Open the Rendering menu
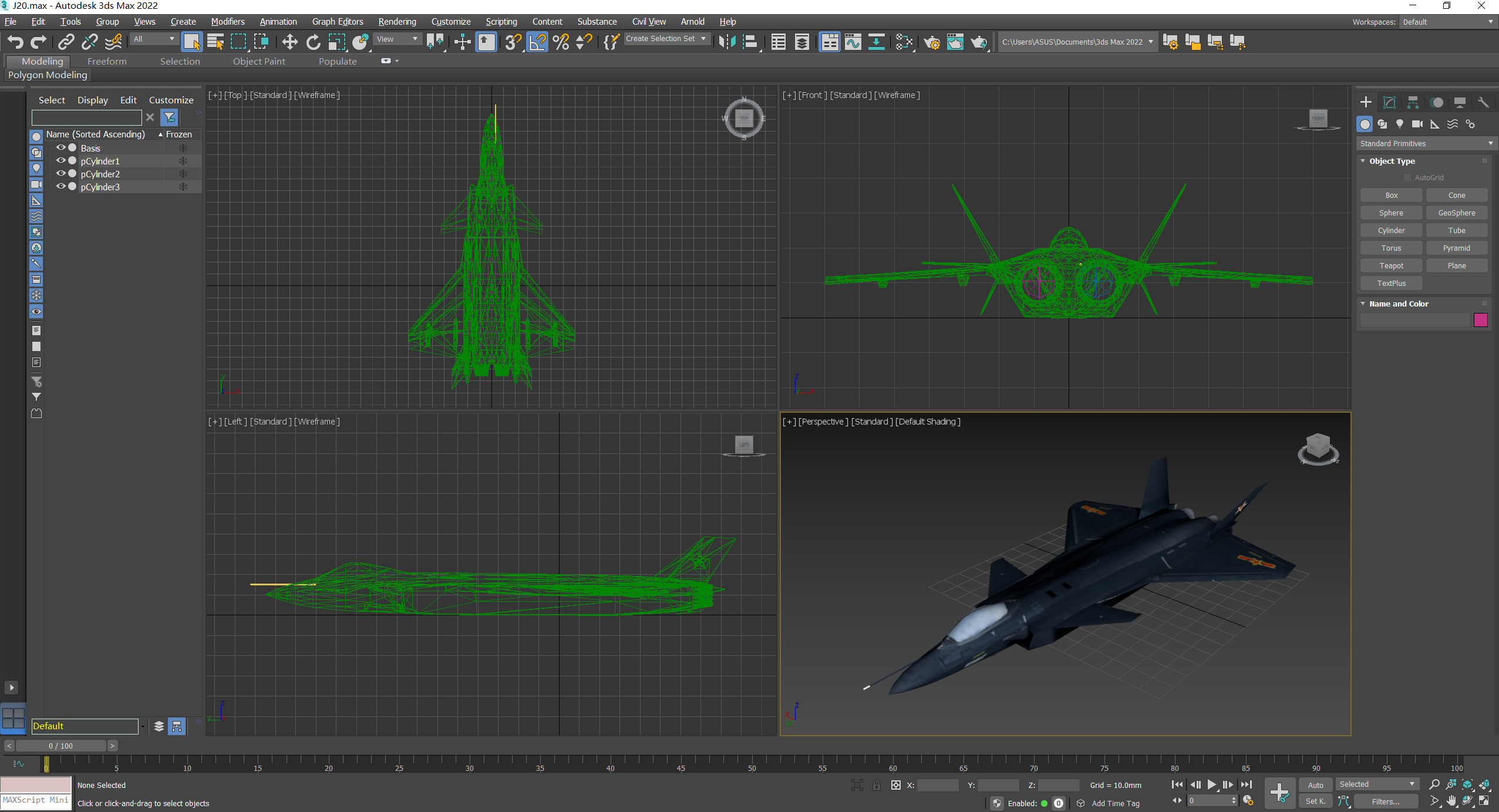 click(x=397, y=22)
